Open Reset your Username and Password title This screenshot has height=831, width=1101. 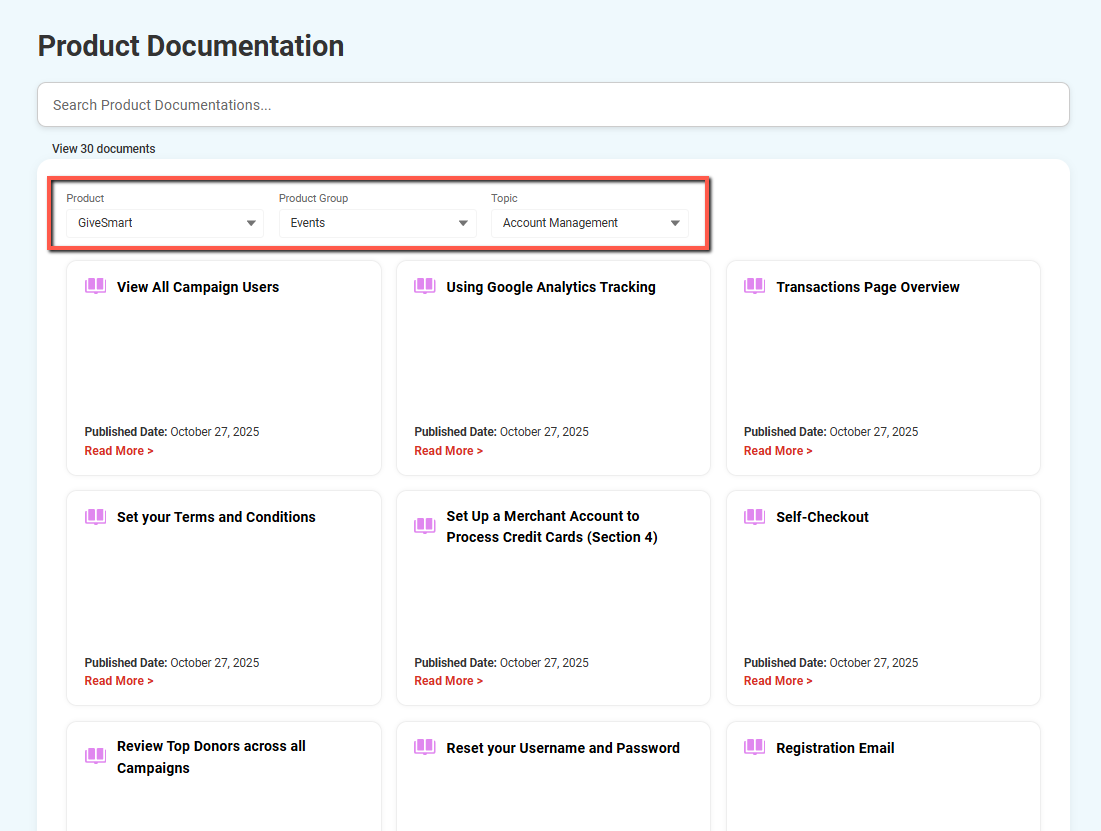(x=563, y=748)
